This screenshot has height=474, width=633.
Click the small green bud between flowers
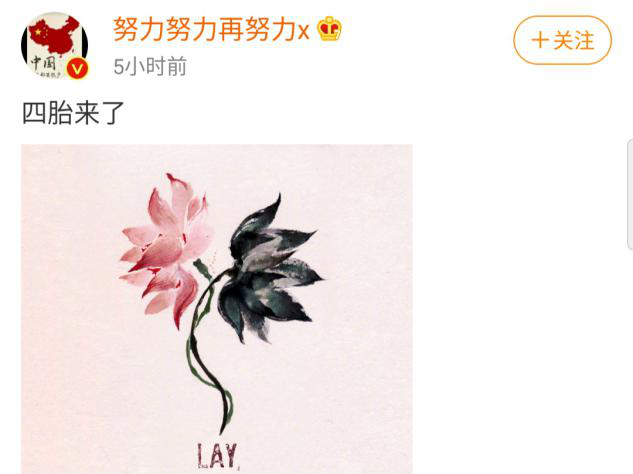[x=202, y=269]
